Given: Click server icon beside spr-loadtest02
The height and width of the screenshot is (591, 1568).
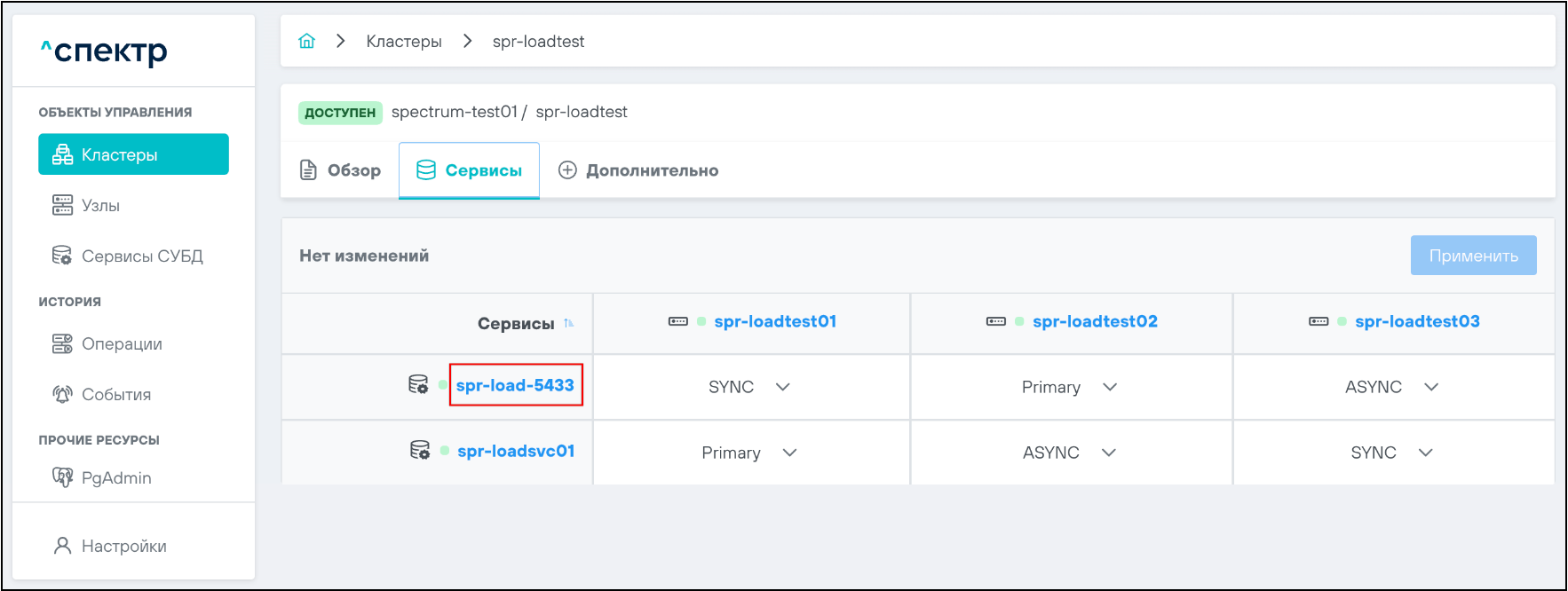Looking at the screenshot, I should coord(996,321).
